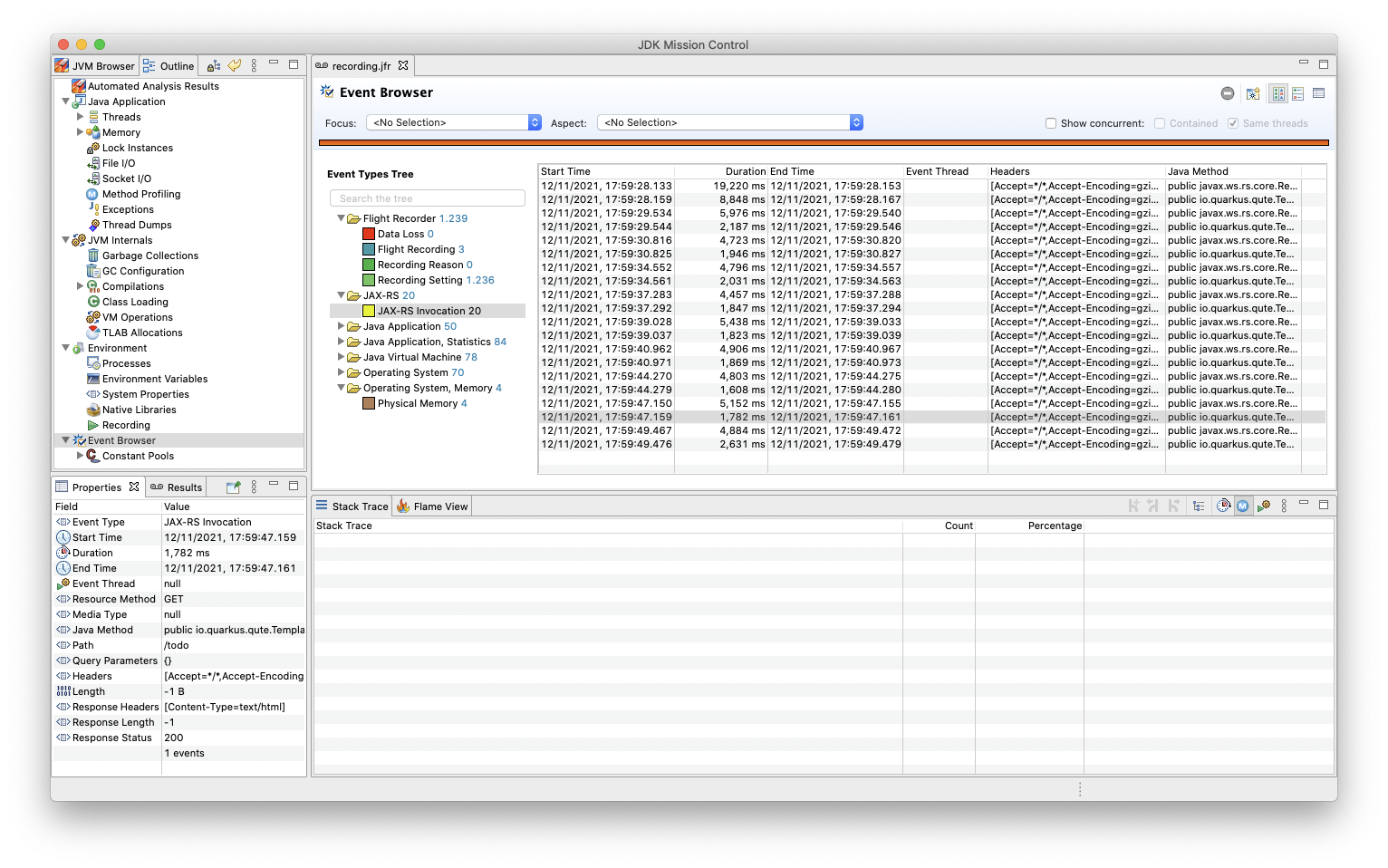Select the recording.jfr editor tab
Screen dimensions: 1388x868
361,66
